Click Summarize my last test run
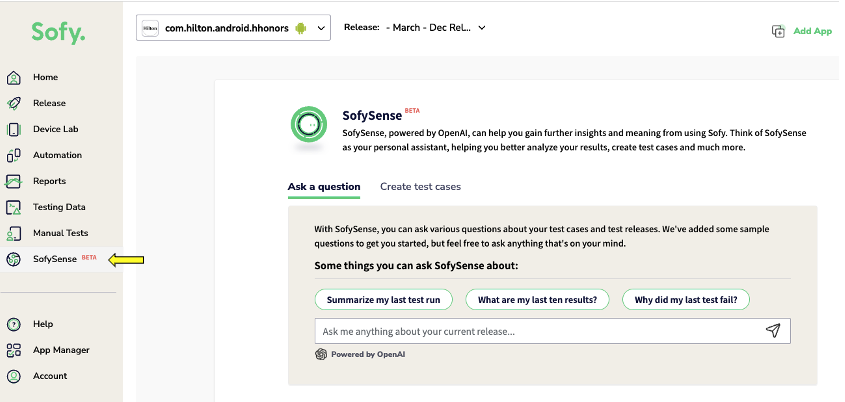This screenshot has width=845, height=402. (383, 300)
